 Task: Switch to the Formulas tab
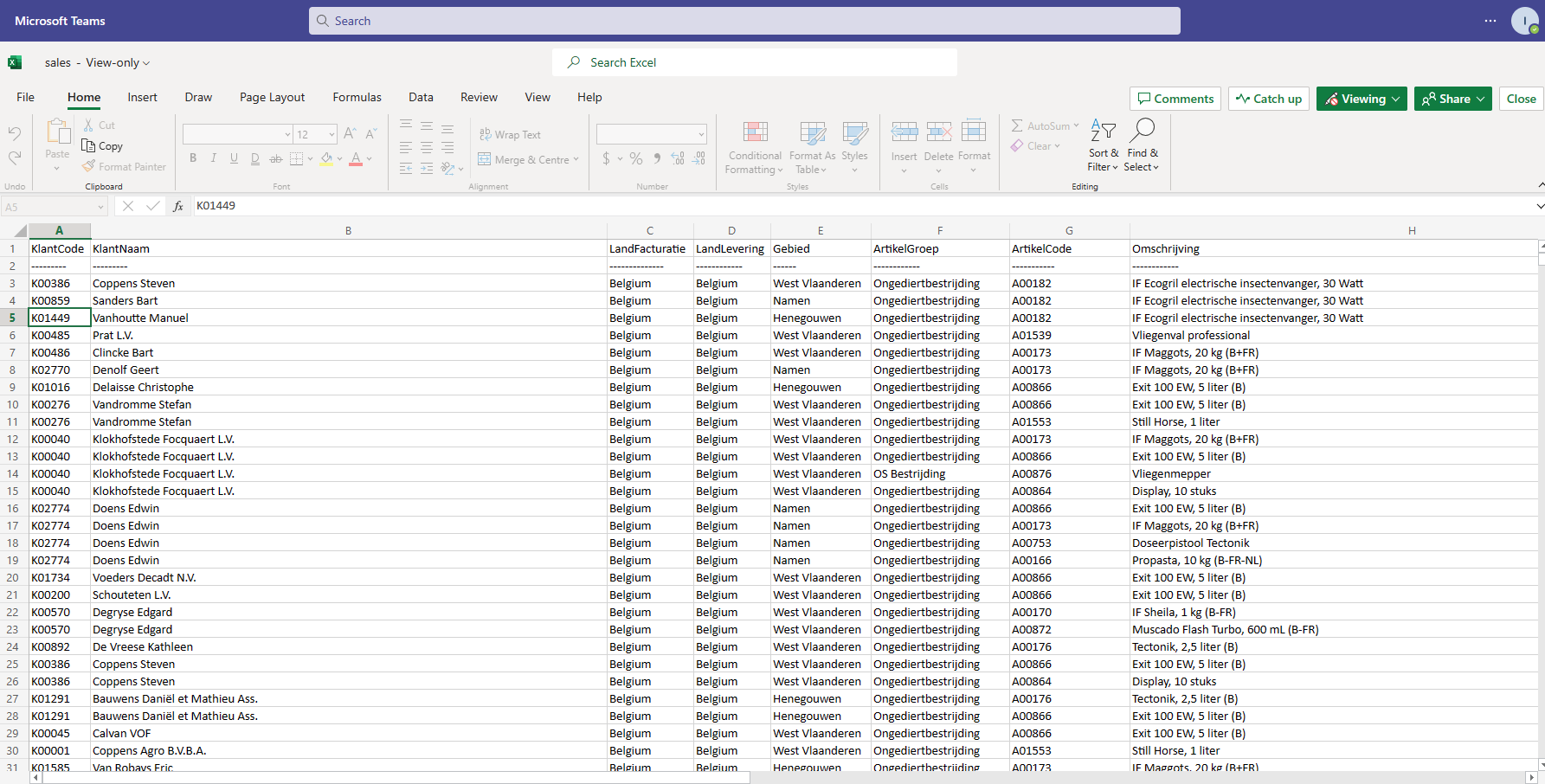tap(357, 97)
